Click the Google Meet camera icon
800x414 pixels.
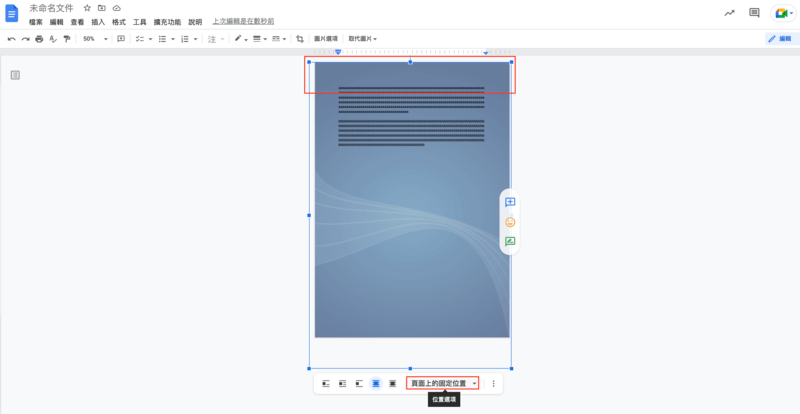[x=781, y=14]
